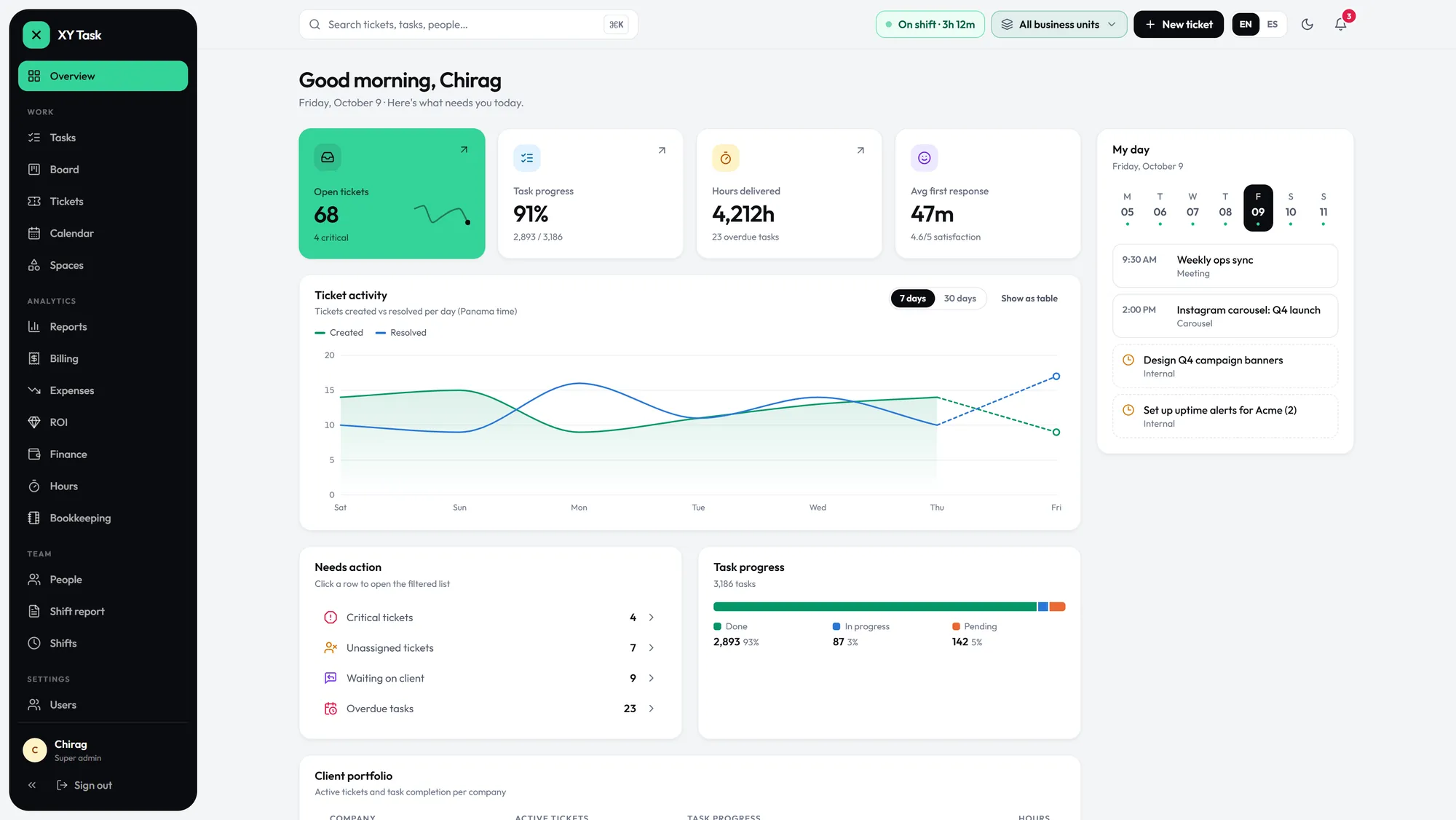Toggle the On shift status pill
Image resolution: width=1456 pixels, height=820 pixels.
coord(930,24)
